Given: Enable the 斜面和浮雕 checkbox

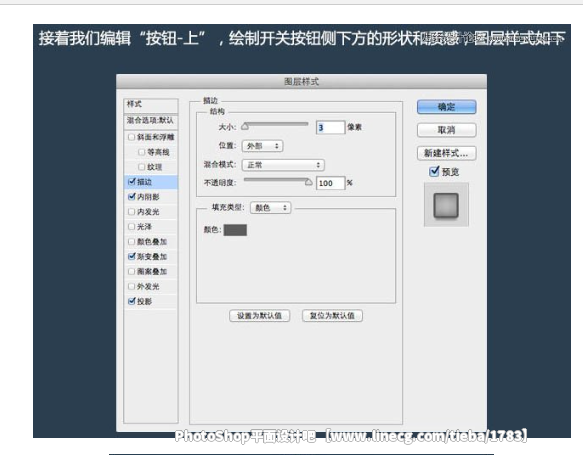Looking at the screenshot, I should [x=131, y=137].
